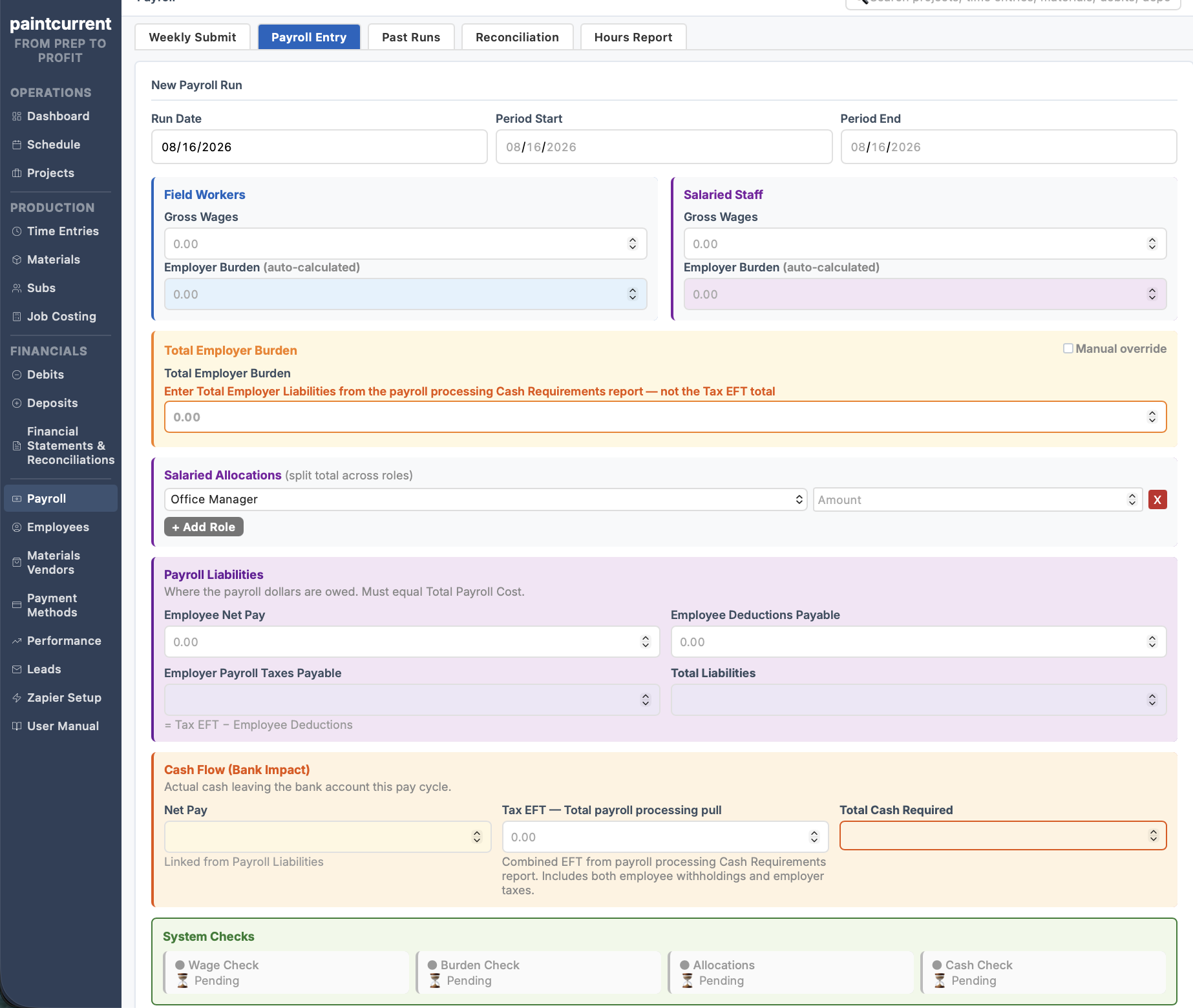Click the Schedule calendar icon
1193x1008 pixels.
point(17,145)
